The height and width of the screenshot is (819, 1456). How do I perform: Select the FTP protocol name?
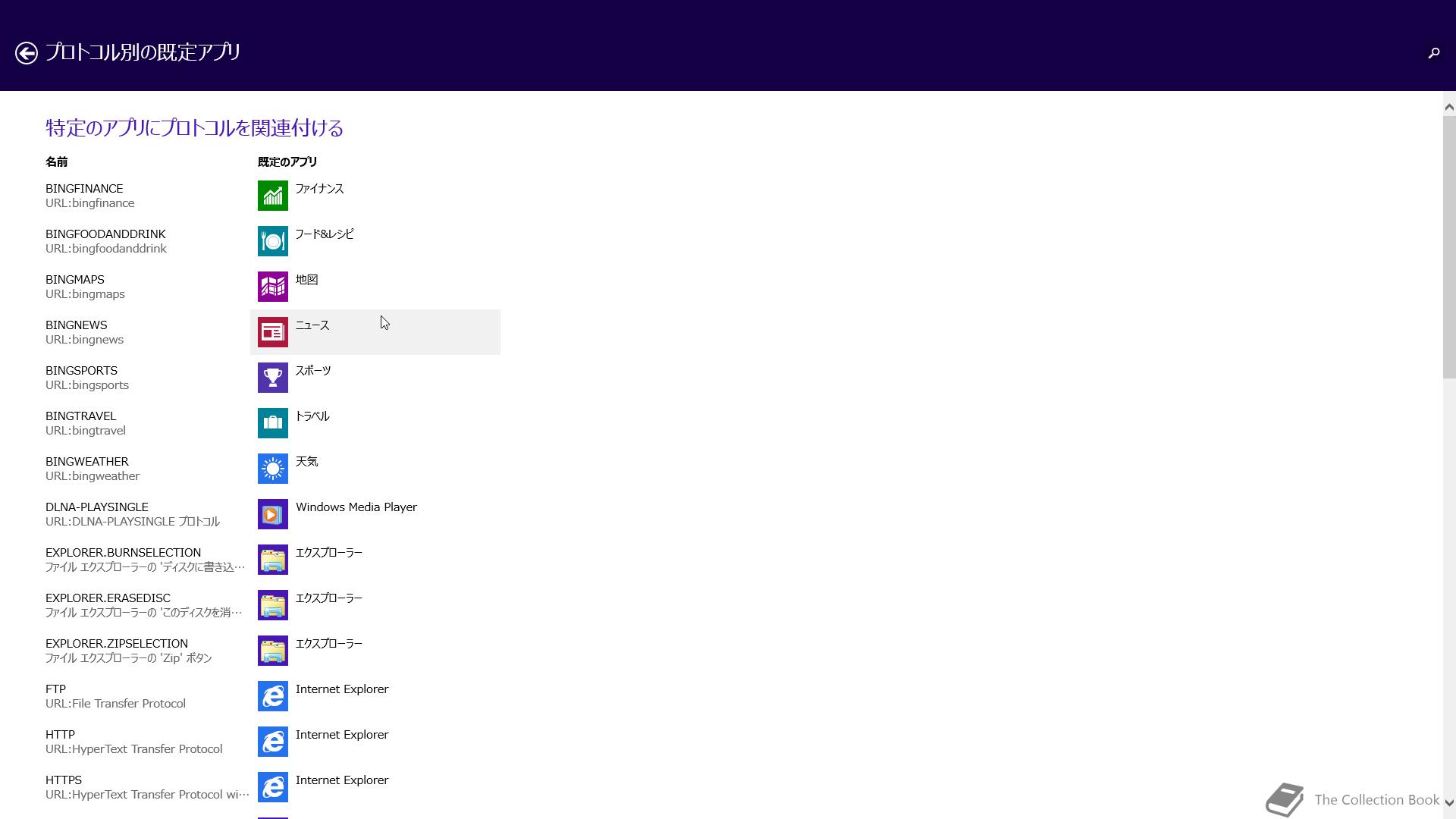55,689
